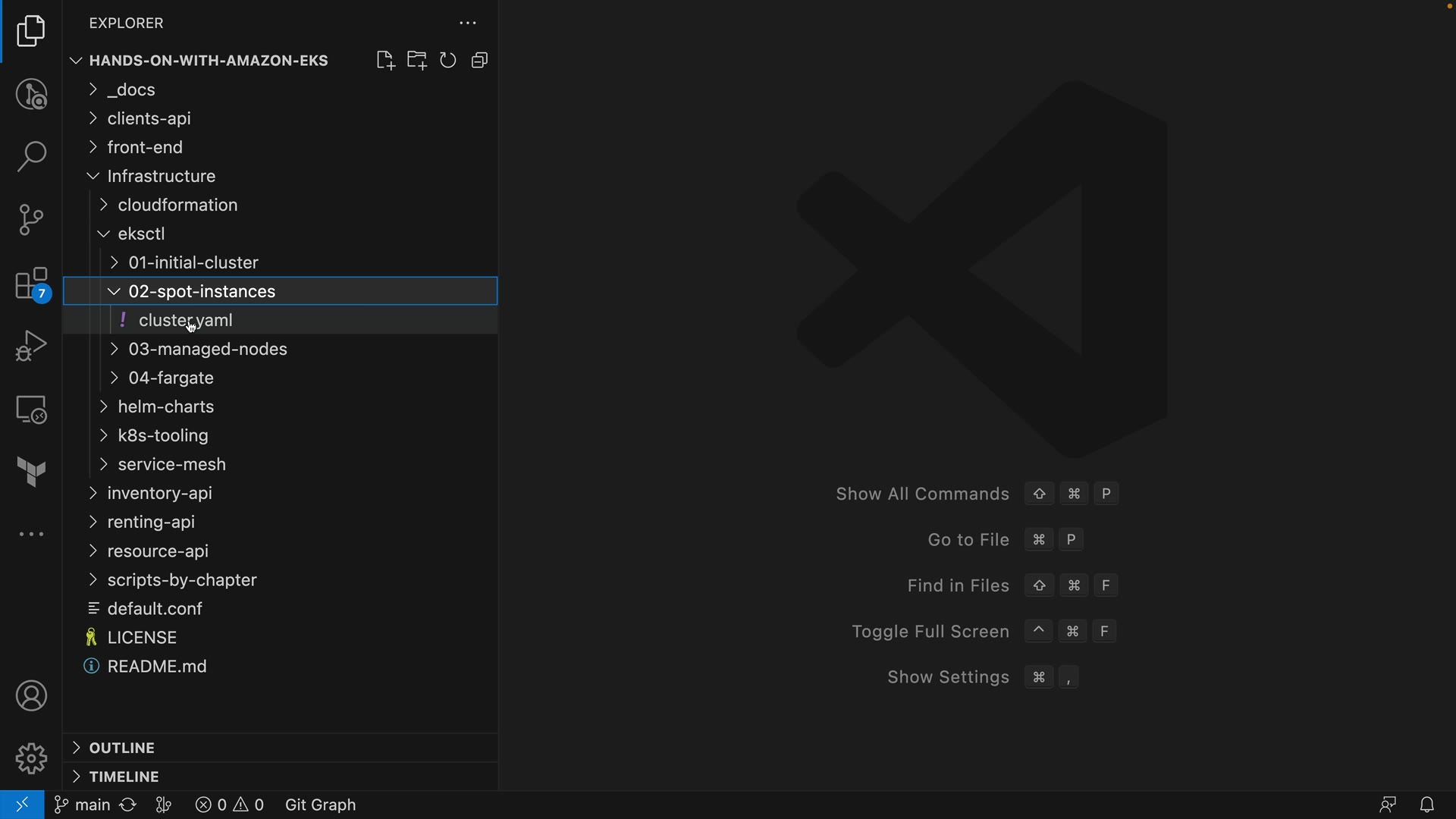Expand the OUTLINE section
Viewport: 1456px width, 819px height.
click(121, 748)
